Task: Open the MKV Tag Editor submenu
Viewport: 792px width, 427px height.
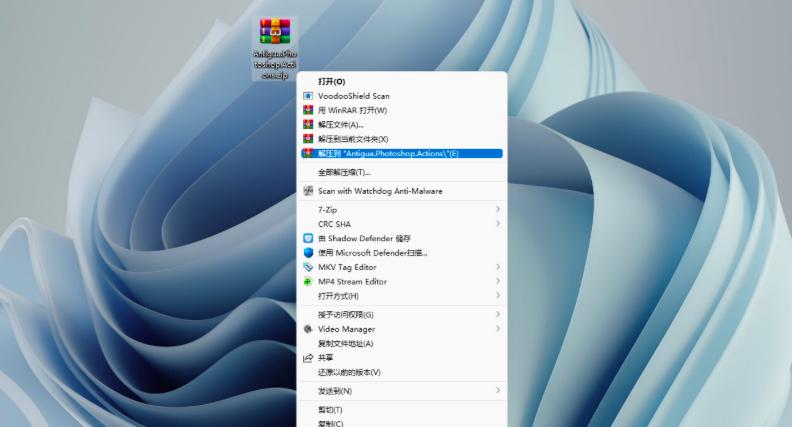Action: click(x=402, y=267)
